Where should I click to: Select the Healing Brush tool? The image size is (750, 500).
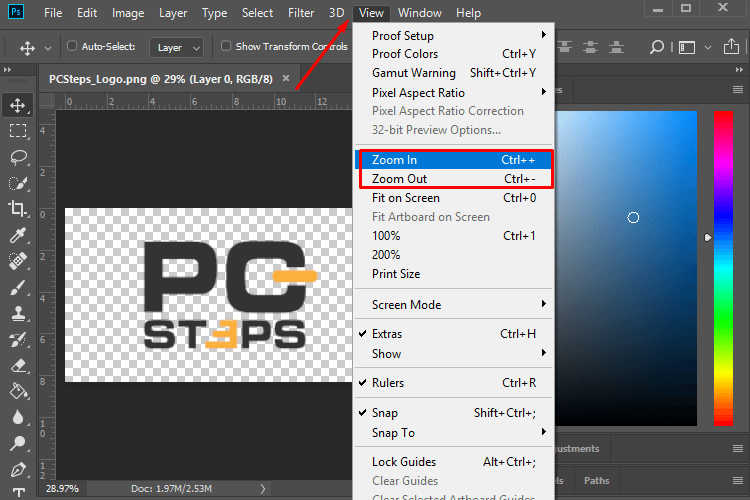click(18, 261)
